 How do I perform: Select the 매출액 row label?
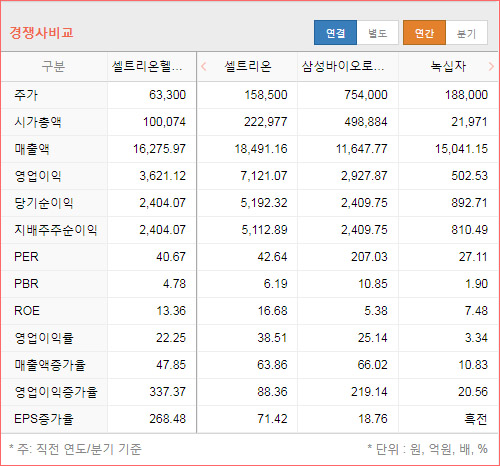pos(32,149)
